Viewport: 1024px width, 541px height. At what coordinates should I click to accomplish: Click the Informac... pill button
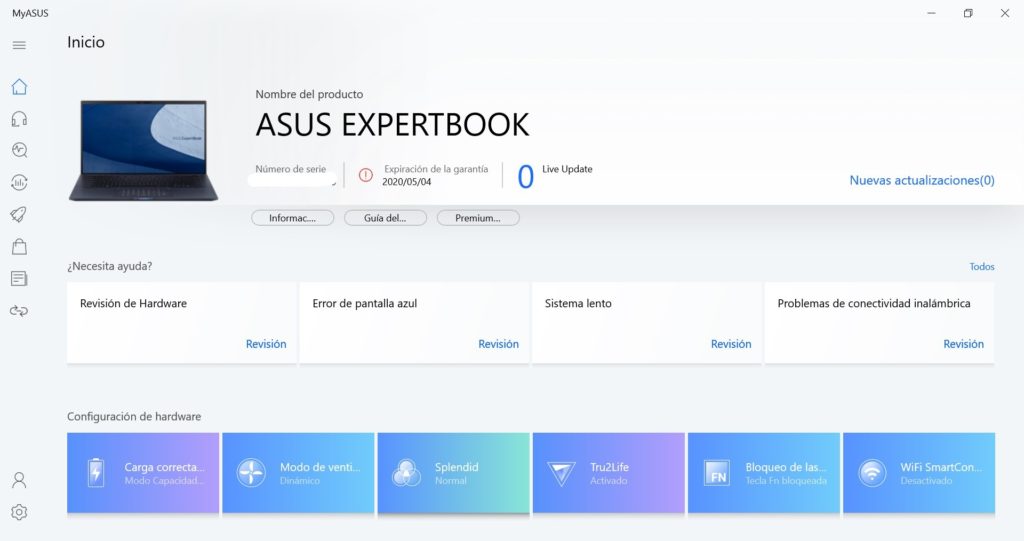(292, 218)
